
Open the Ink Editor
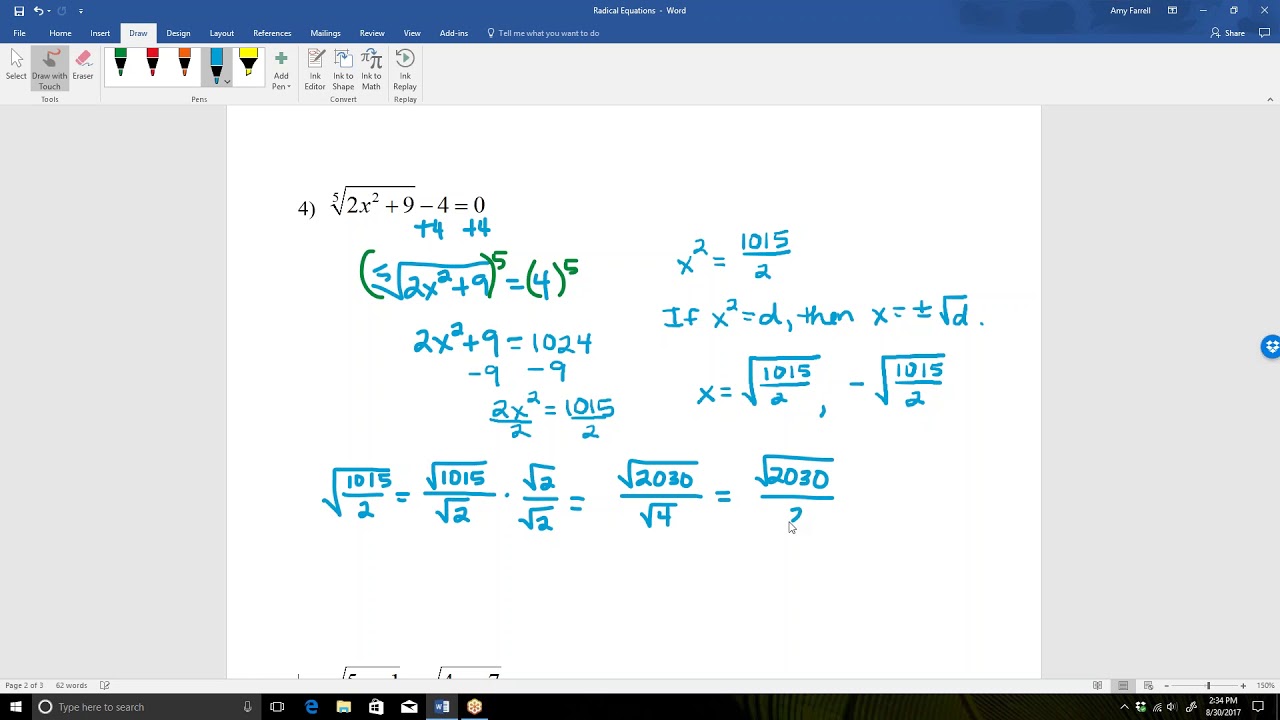315,70
